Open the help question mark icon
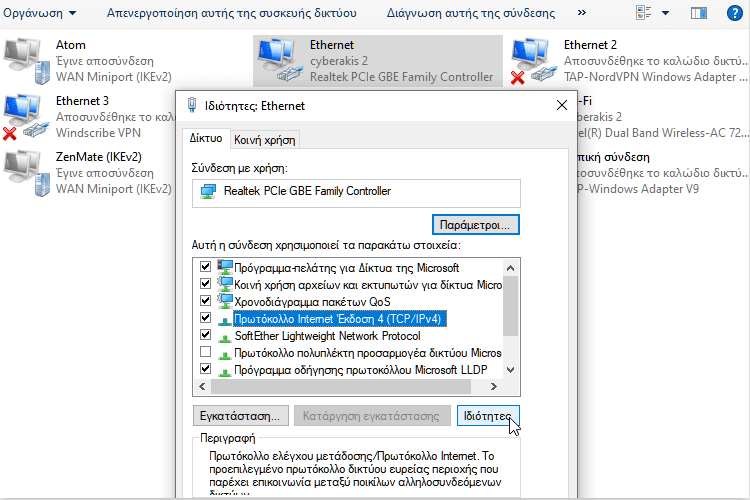The image size is (750, 500). coord(734,13)
